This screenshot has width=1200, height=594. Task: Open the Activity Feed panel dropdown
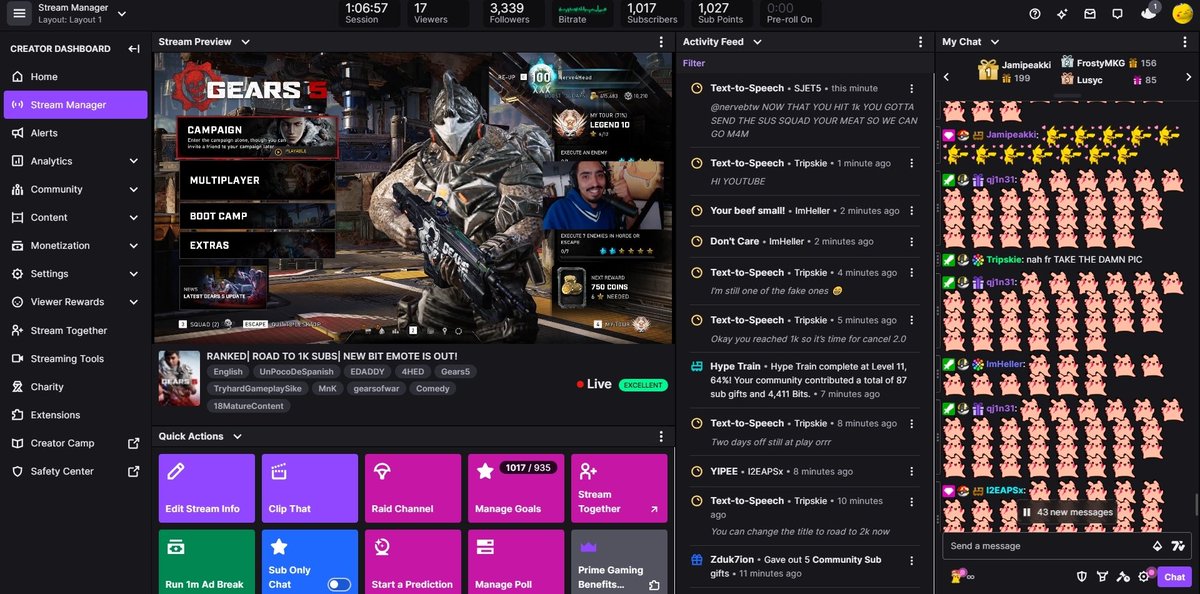[x=757, y=42]
